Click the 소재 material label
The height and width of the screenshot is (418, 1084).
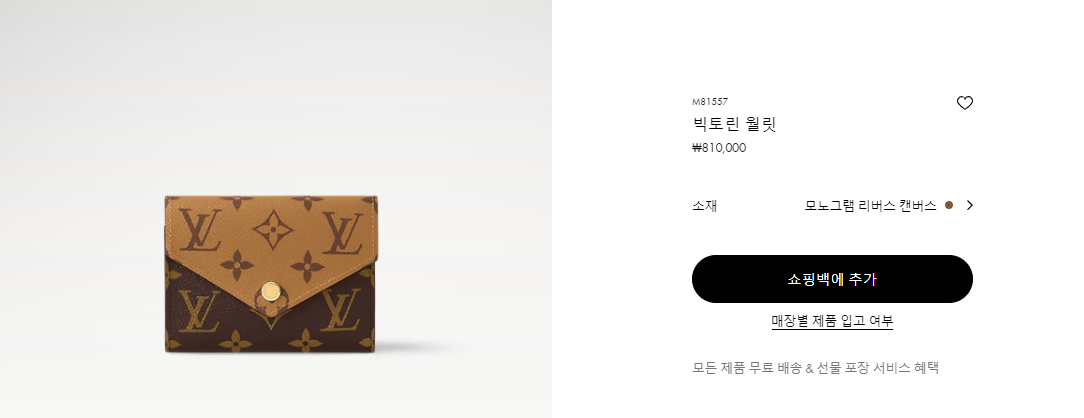(704, 206)
